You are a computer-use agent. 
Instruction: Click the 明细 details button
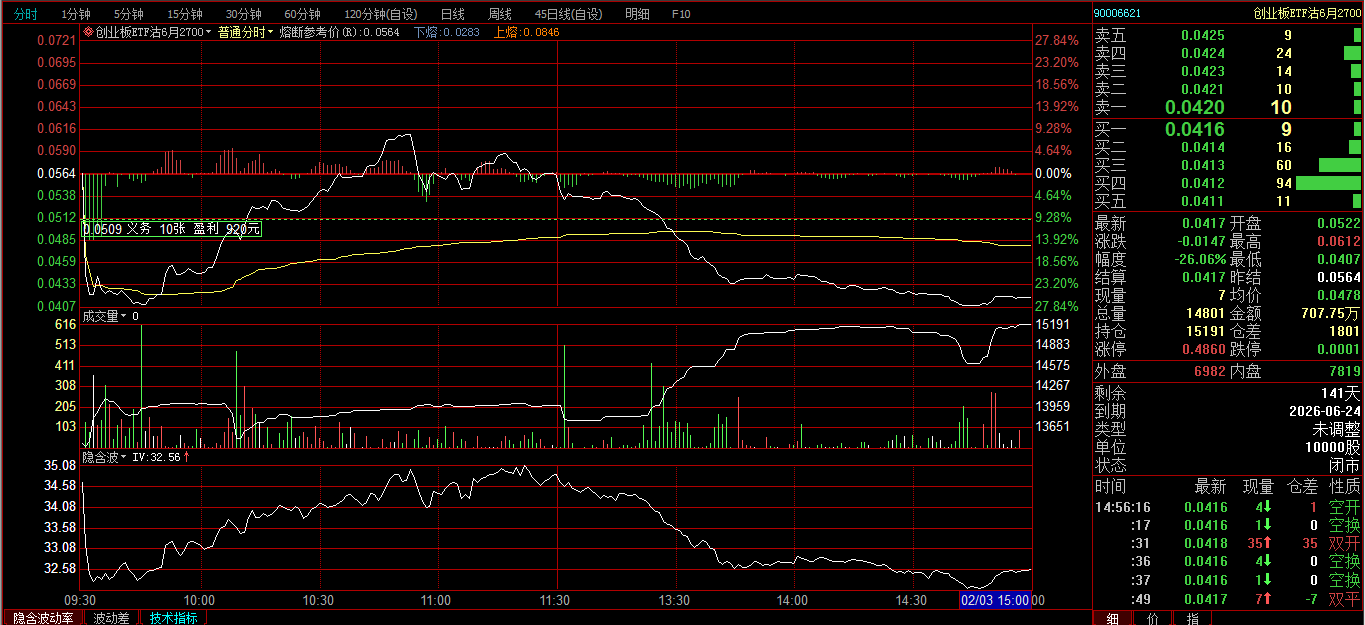(637, 14)
